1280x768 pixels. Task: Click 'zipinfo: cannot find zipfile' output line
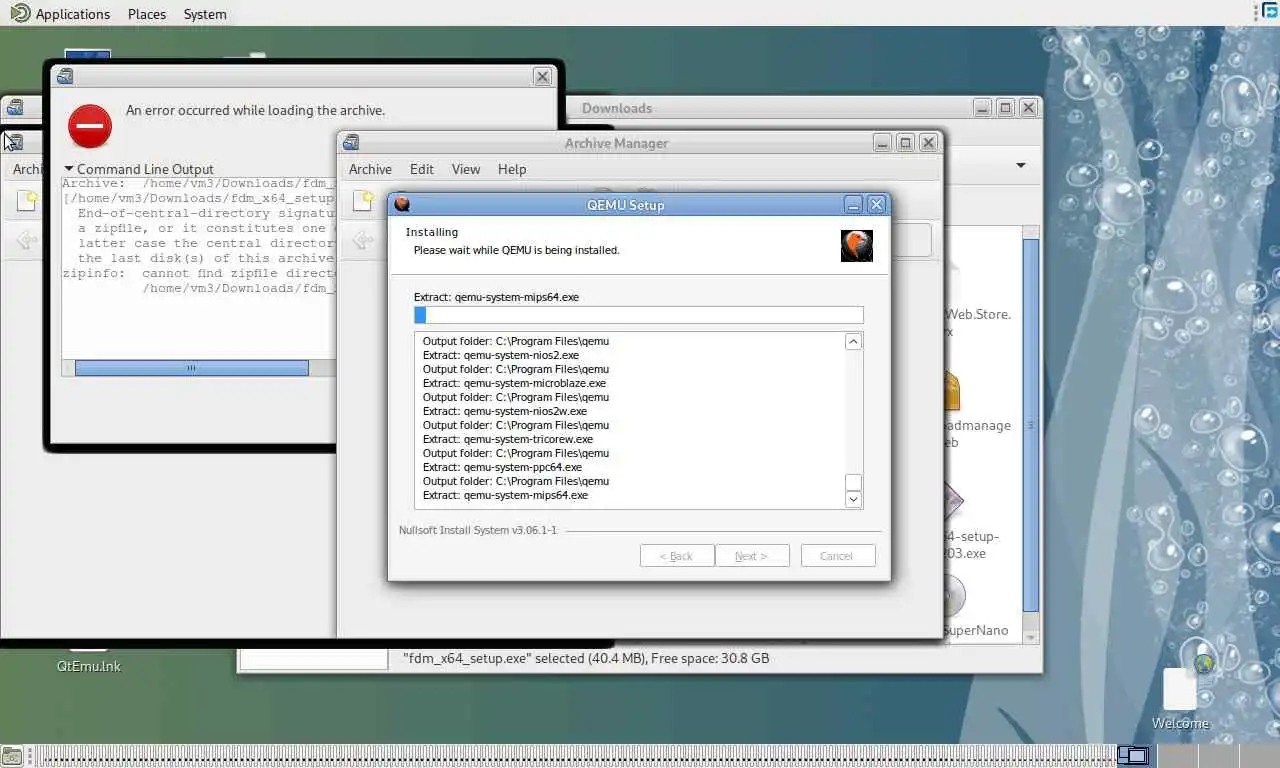(x=199, y=273)
